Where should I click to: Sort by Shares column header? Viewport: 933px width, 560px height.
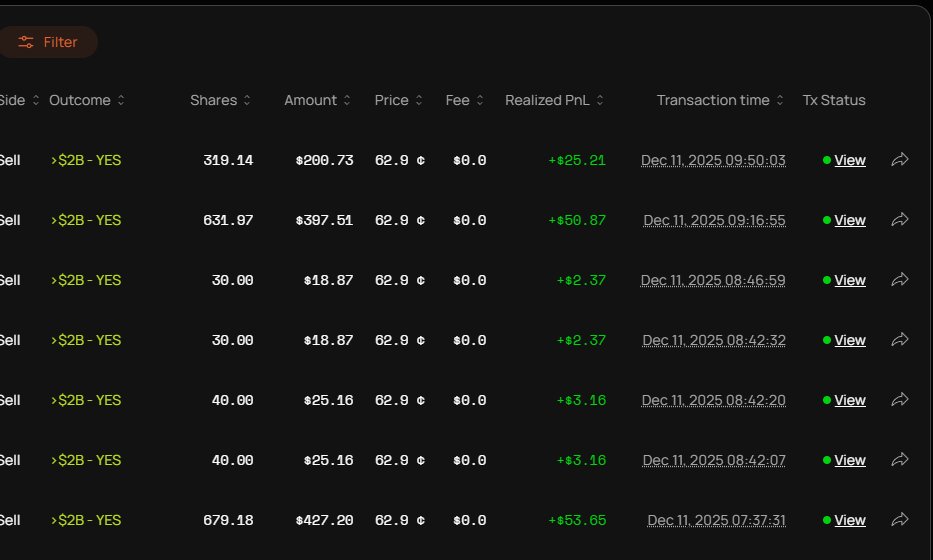[221, 101]
